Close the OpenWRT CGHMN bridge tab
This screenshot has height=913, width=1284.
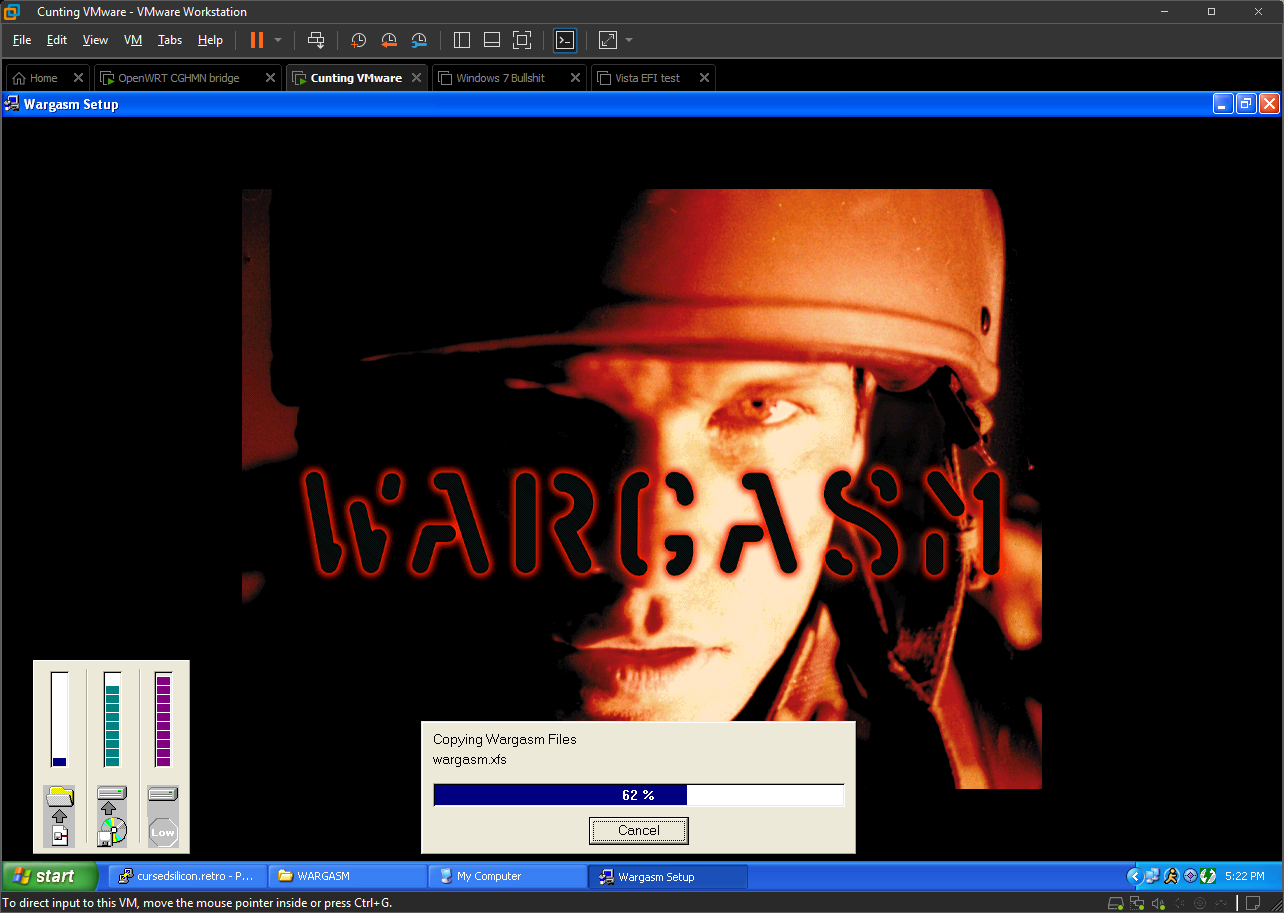(270, 78)
